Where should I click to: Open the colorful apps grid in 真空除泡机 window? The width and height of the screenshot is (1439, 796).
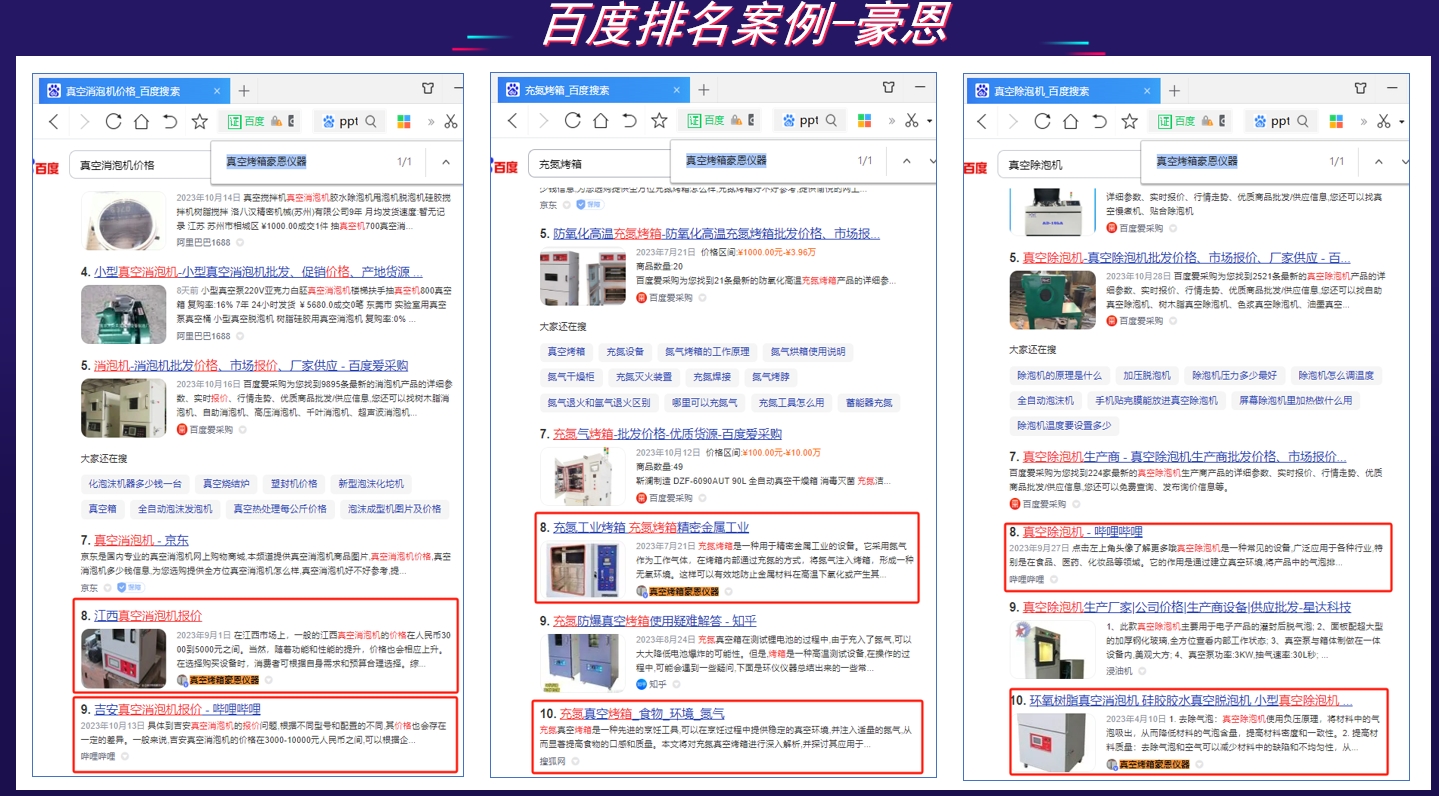(1336, 121)
